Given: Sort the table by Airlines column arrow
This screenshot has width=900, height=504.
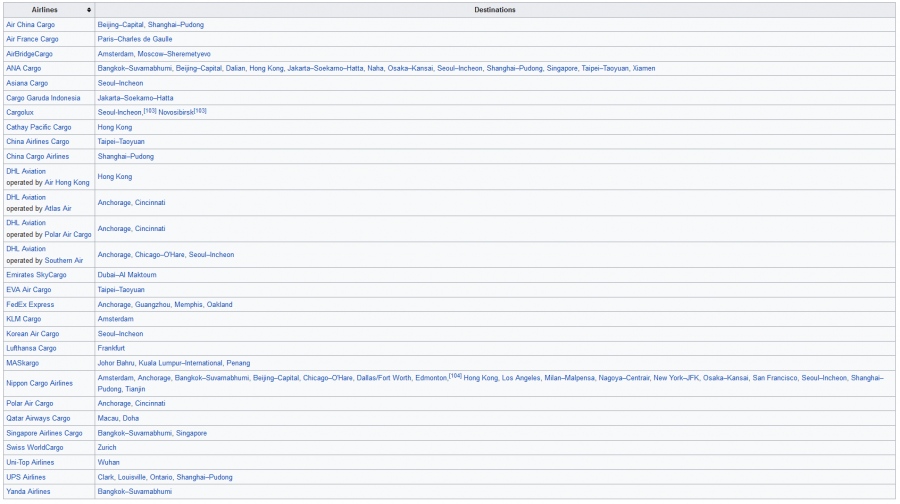Looking at the screenshot, I should [89, 10].
